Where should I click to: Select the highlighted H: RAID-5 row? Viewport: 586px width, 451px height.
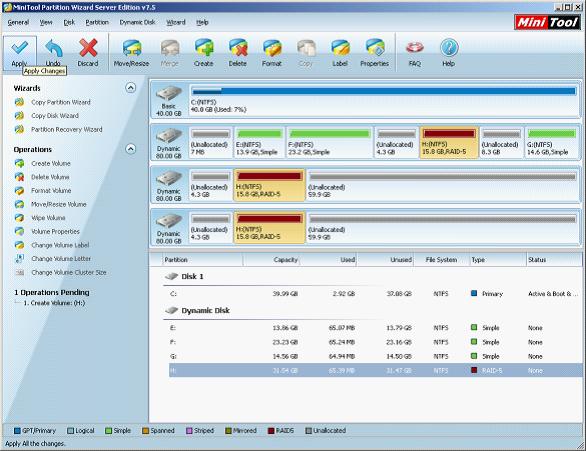pyautogui.click(x=375, y=371)
